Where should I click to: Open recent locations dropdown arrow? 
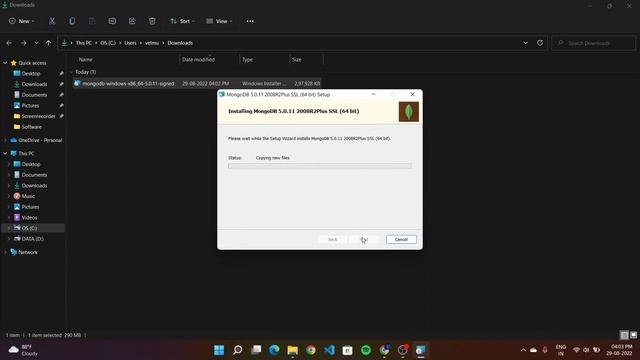tap(36, 43)
